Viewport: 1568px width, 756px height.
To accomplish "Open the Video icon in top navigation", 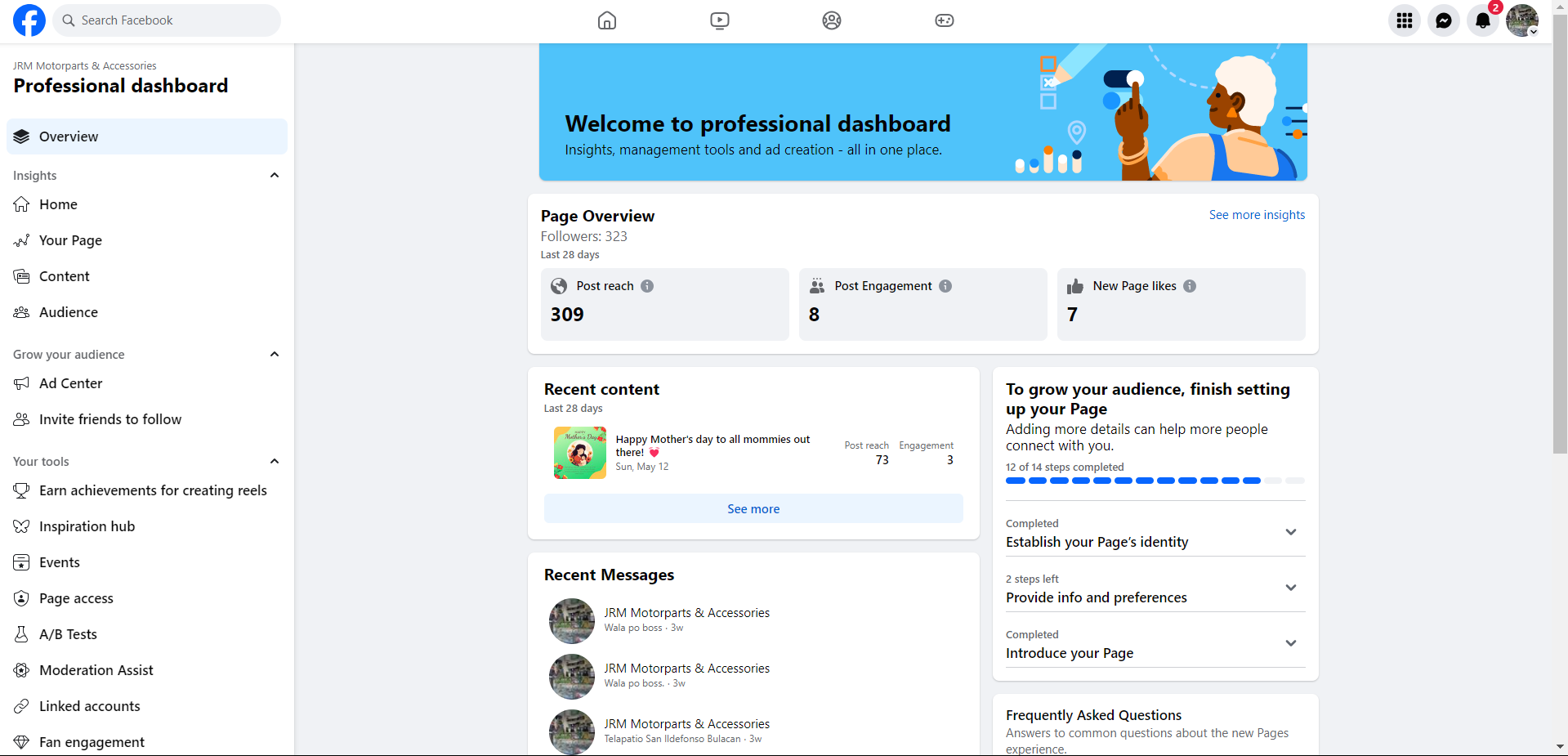I will pos(720,20).
